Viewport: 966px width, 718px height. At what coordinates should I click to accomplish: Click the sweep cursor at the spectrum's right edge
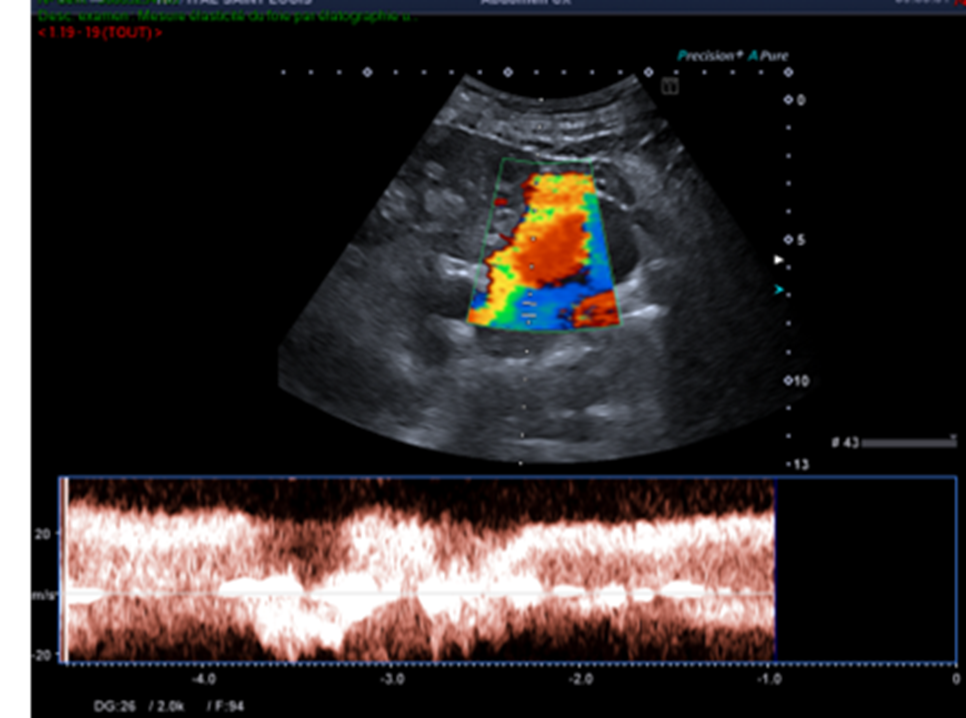(x=775, y=570)
